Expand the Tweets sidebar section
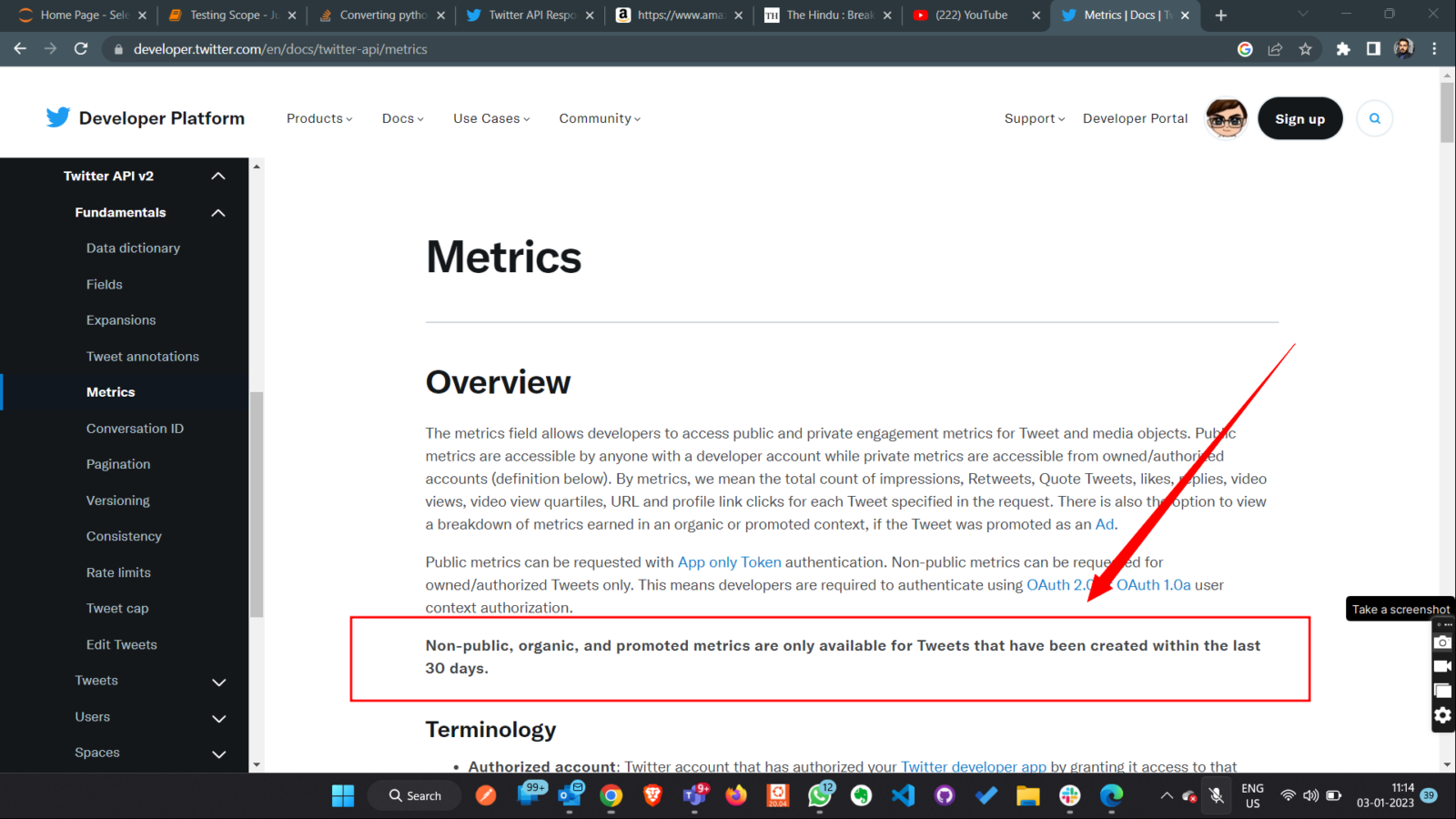 pos(218,682)
